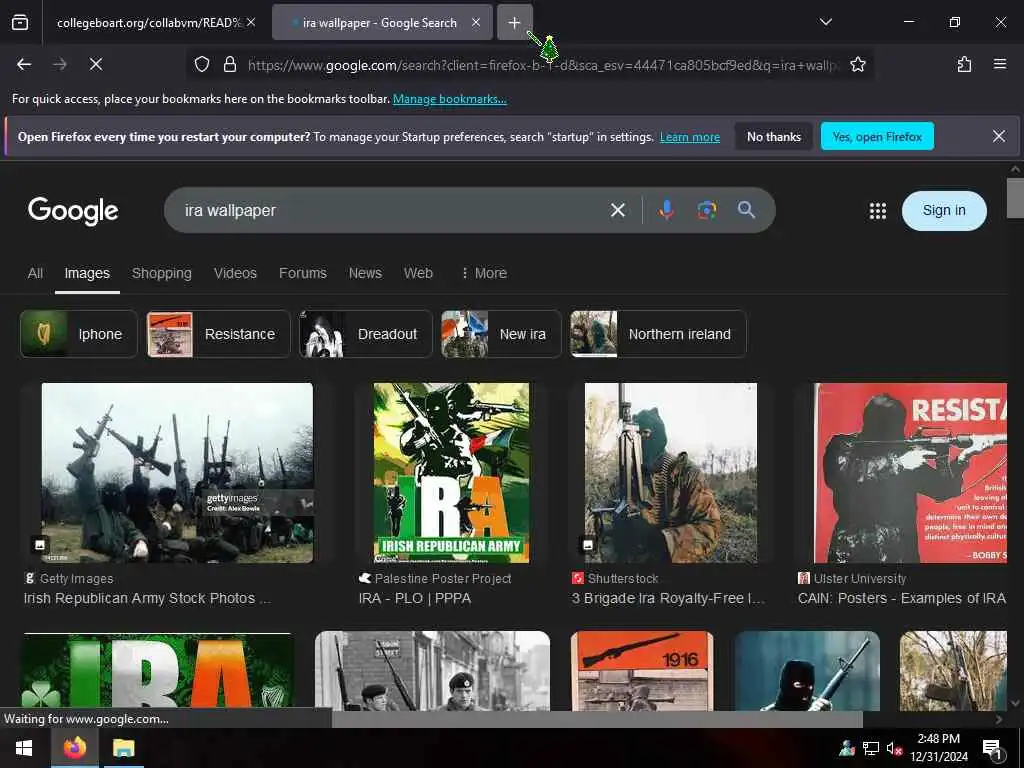Open File Explorer from taskbar
This screenshot has height=768, width=1024.
pyautogui.click(x=123, y=748)
